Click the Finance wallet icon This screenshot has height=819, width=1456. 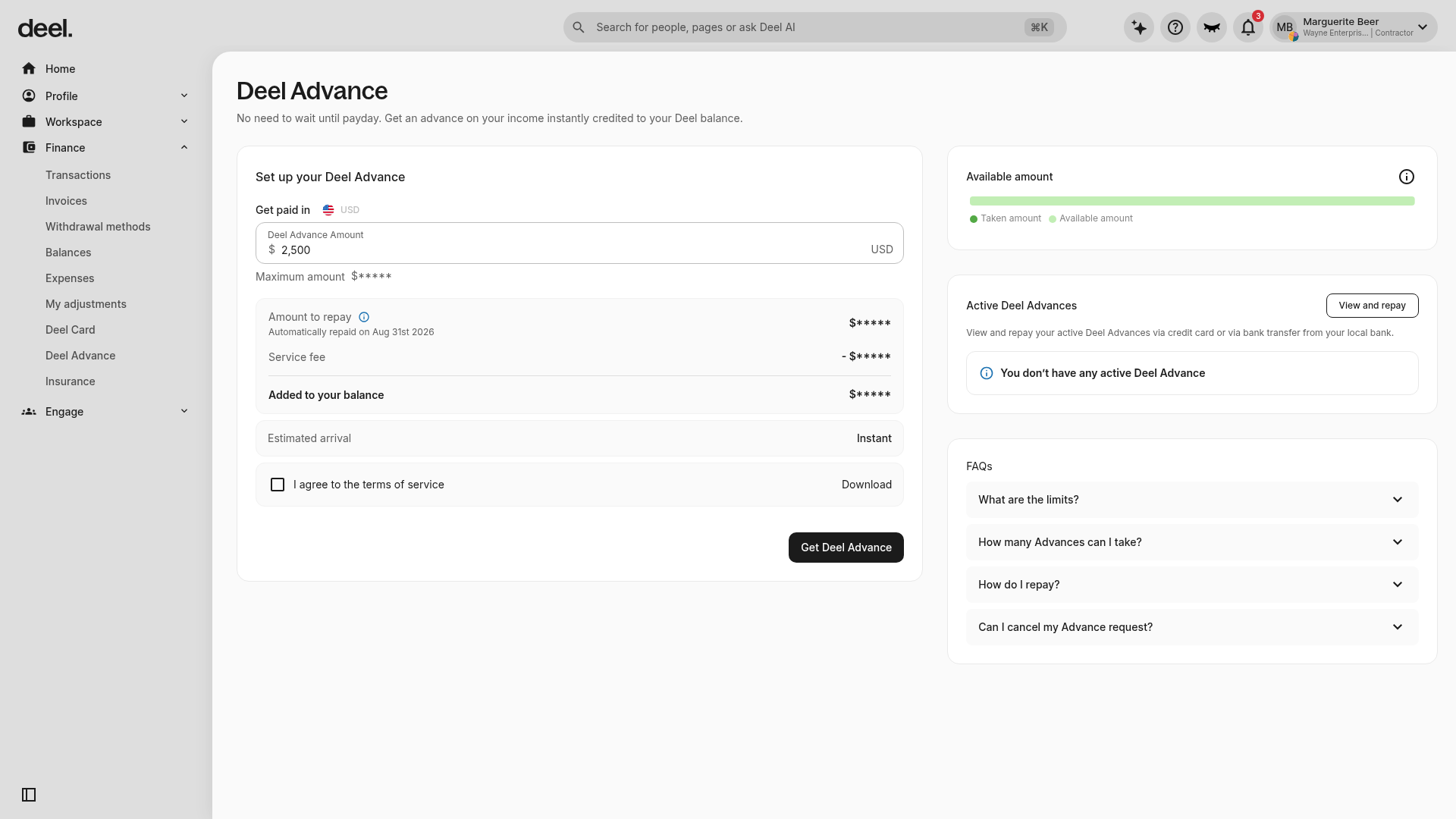tap(29, 148)
